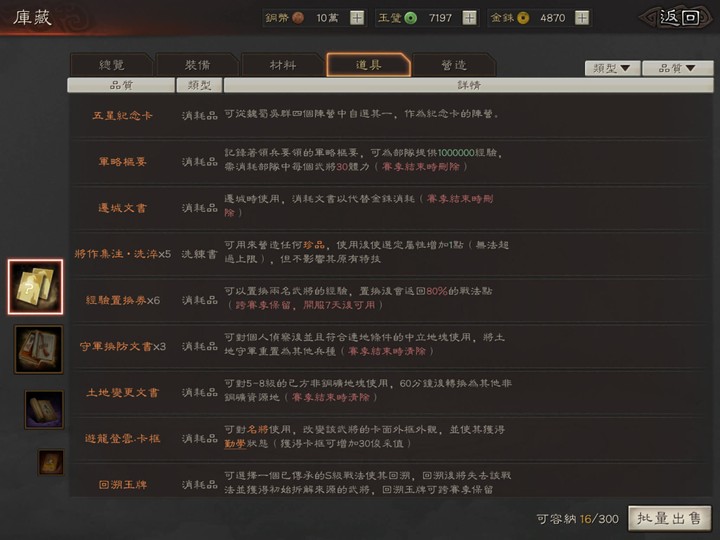Go to the 營造 tab
This screenshot has height=540, width=720.
[x=453, y=65]
